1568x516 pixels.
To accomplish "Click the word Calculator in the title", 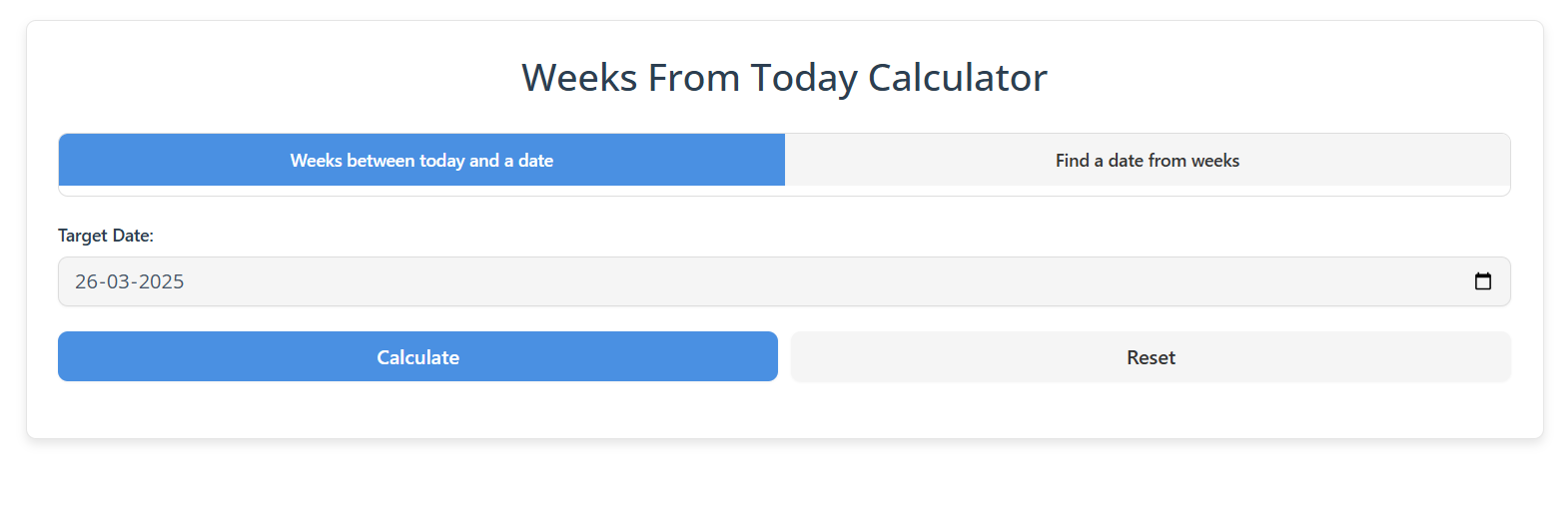I will pos(957,77).
